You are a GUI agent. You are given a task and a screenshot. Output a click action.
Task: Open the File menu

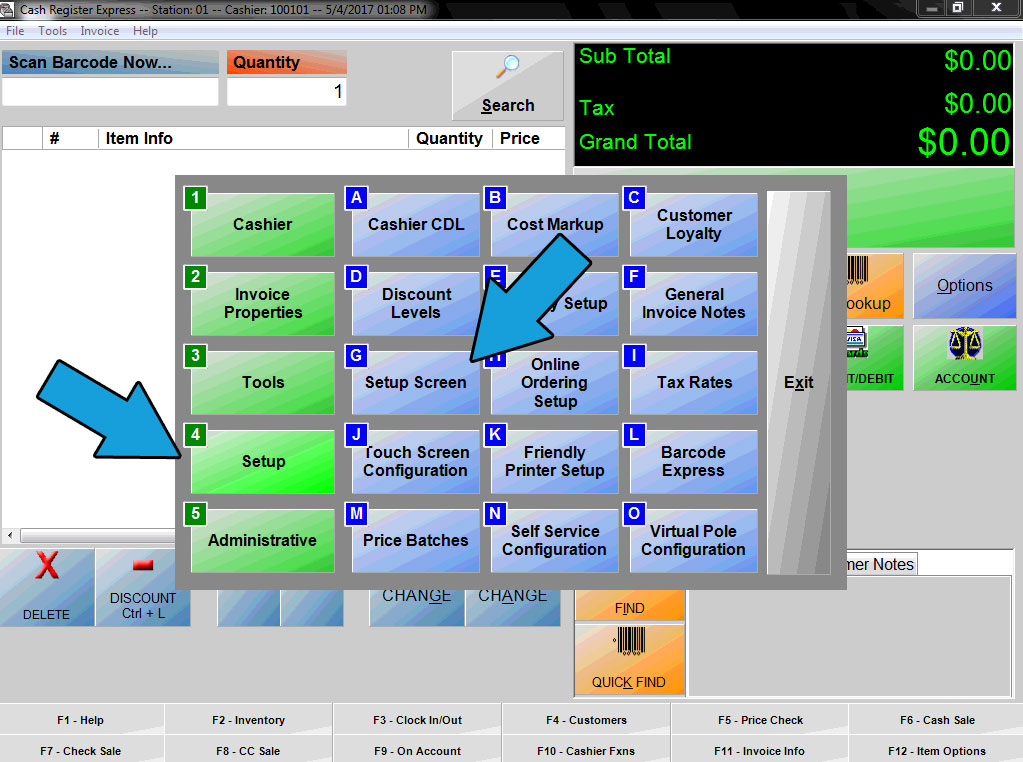[15, 31]
